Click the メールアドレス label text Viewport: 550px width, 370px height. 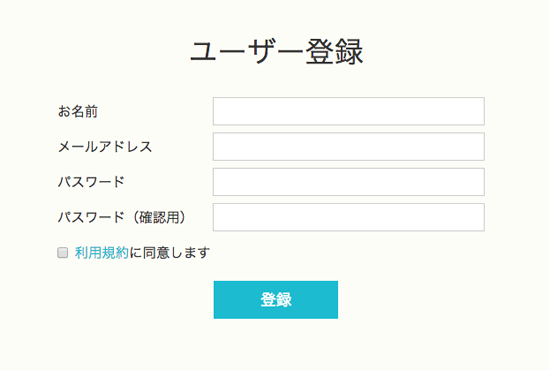coord(105,147)
